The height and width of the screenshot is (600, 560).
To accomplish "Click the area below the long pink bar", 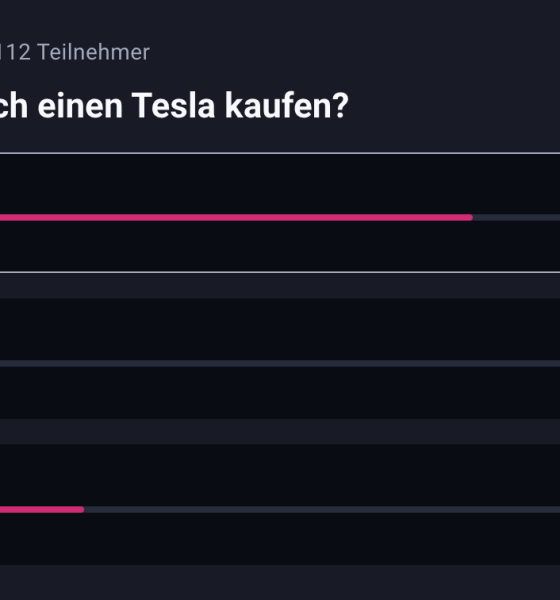I will click(280, 246).
